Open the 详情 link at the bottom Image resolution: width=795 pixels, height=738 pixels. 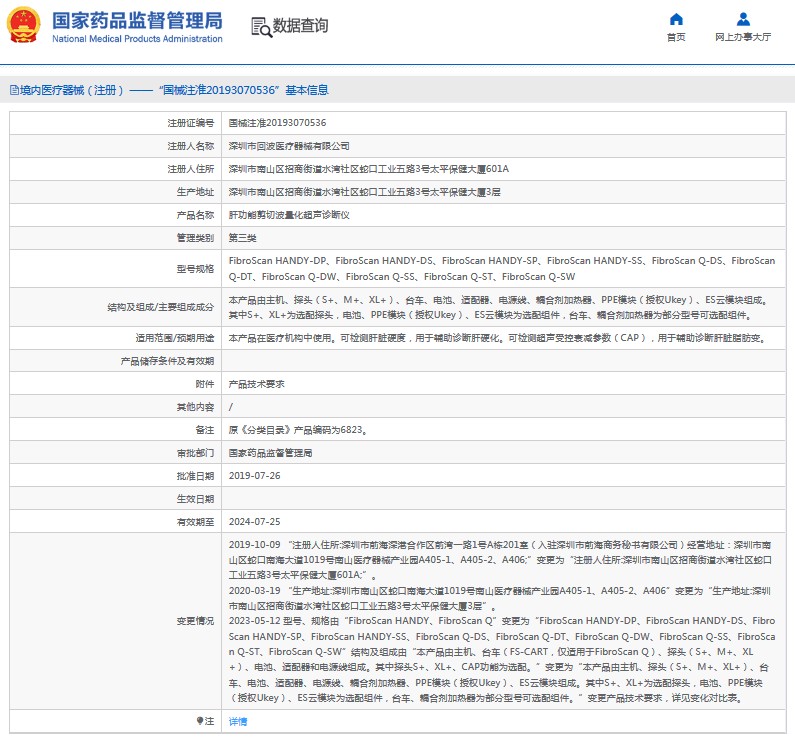(237, 721)
